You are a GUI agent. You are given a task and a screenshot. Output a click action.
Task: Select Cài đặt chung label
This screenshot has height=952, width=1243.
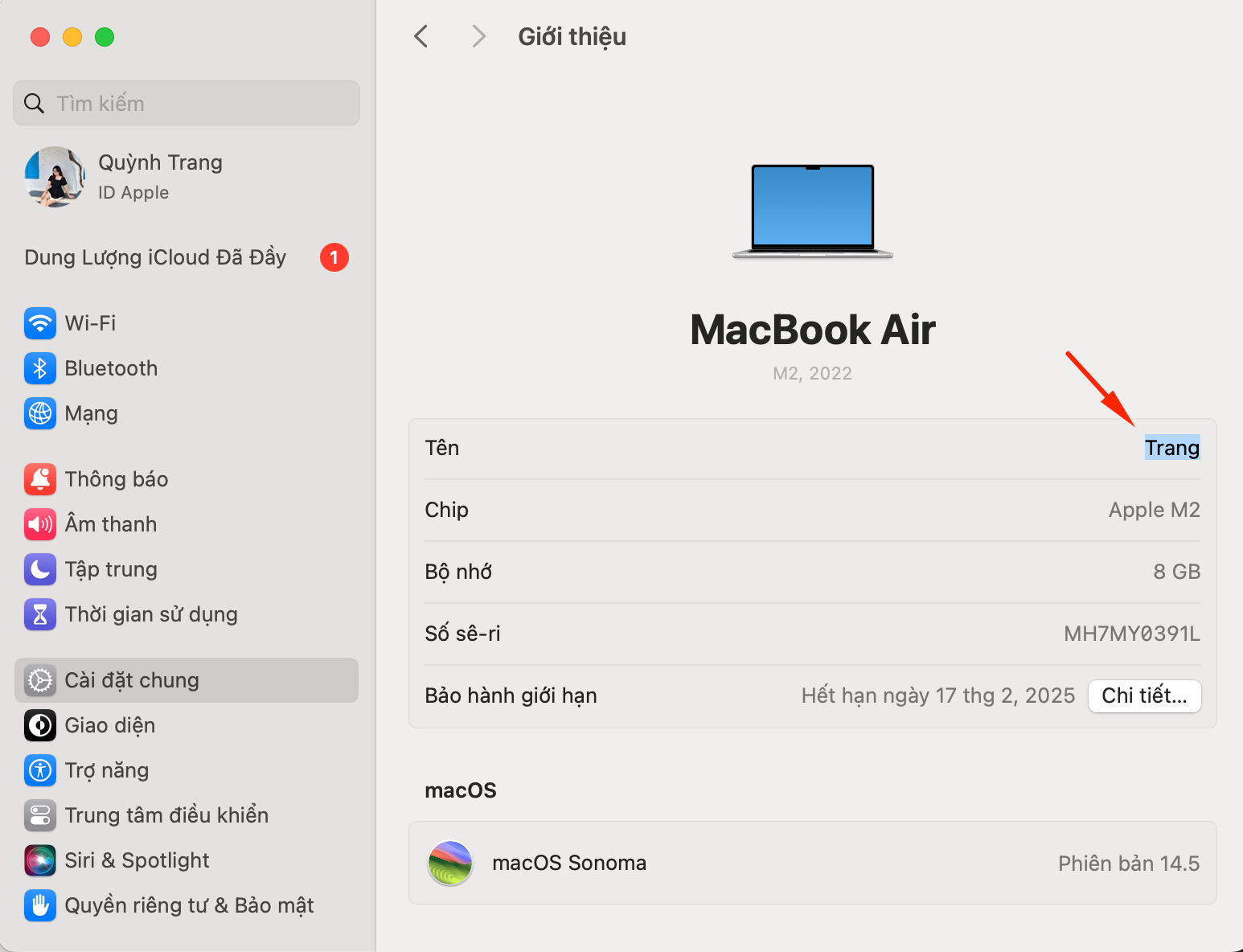tap(132, 680)
